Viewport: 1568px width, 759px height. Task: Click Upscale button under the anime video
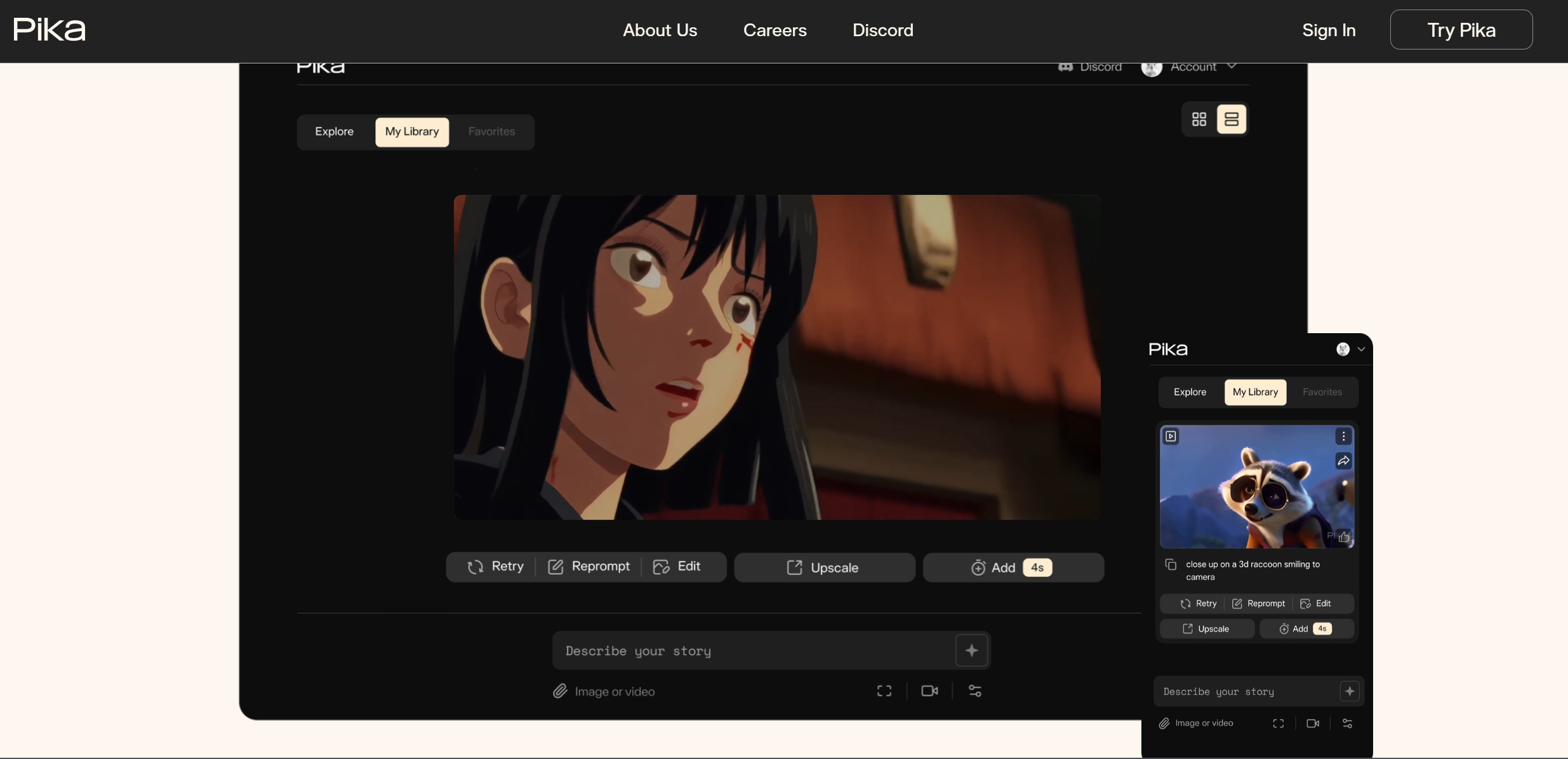(824, 567)
